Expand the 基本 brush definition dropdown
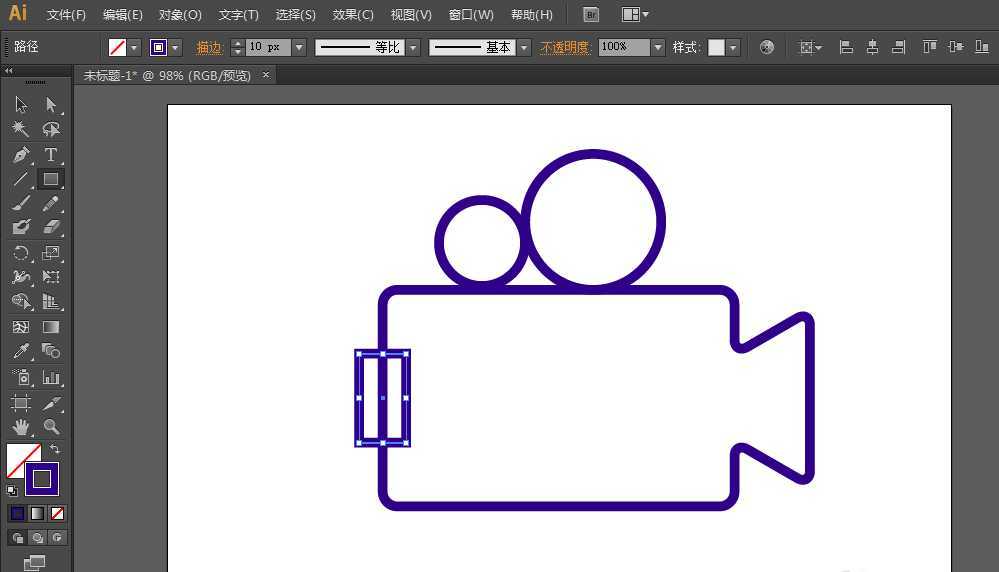This screenshot has width=999, height=572. (x=524, y=47)
